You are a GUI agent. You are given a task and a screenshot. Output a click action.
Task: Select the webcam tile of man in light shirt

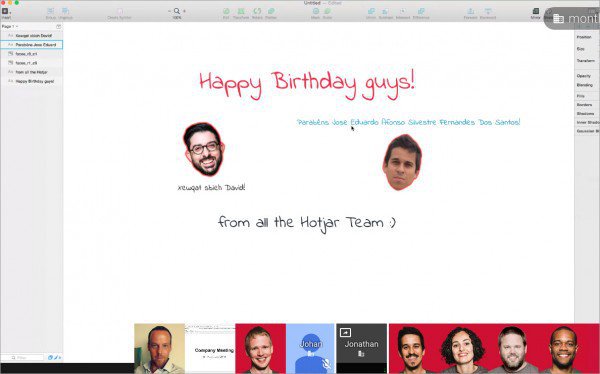pyautogui.click(x=159, y=348)
